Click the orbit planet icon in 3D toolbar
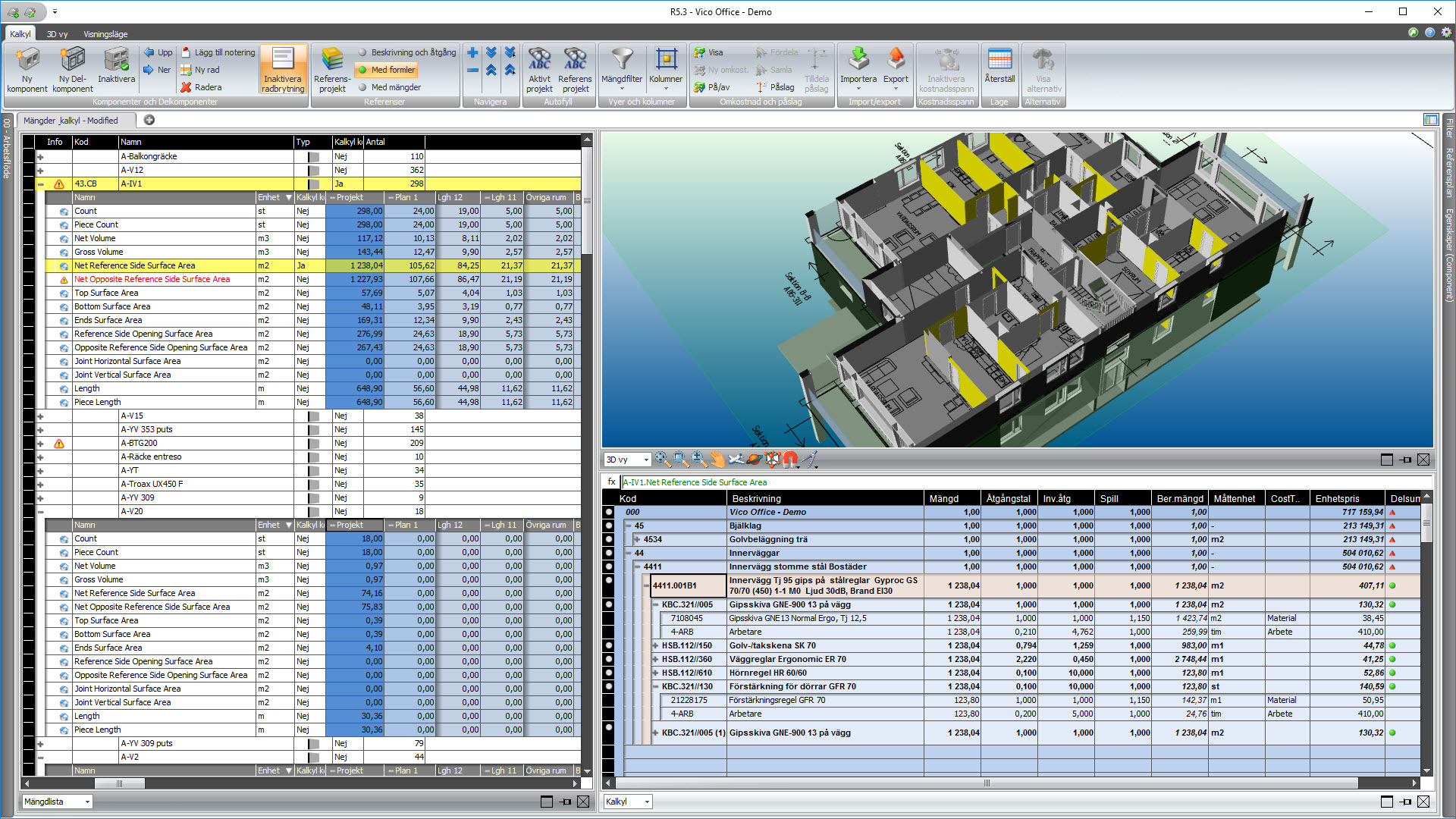Viewport: 1456px width, 819px height. tap(754, 460)
